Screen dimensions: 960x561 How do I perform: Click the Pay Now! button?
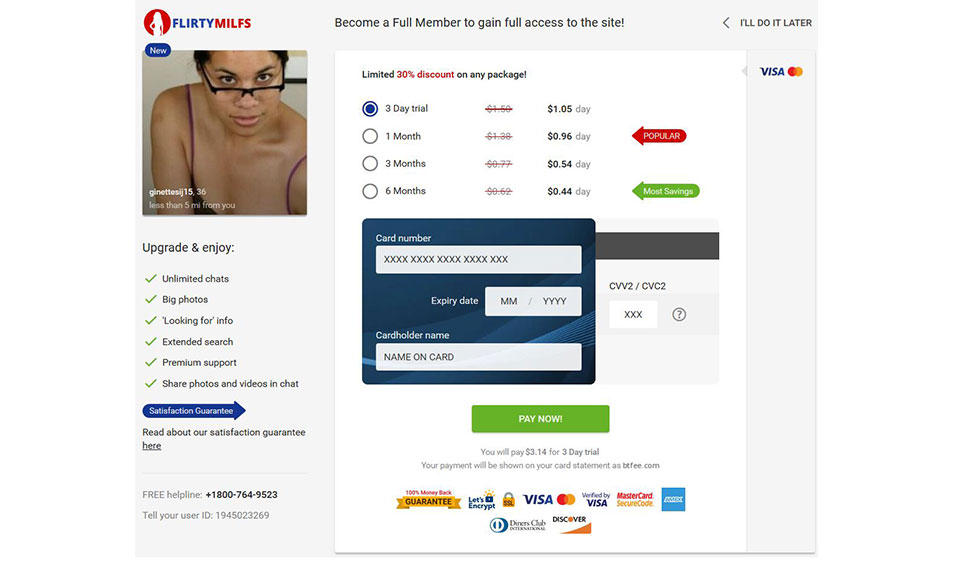point(540,419)
